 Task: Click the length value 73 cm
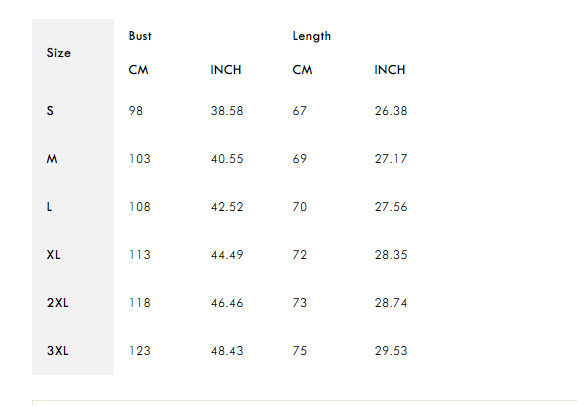click(x=300, y=303)
